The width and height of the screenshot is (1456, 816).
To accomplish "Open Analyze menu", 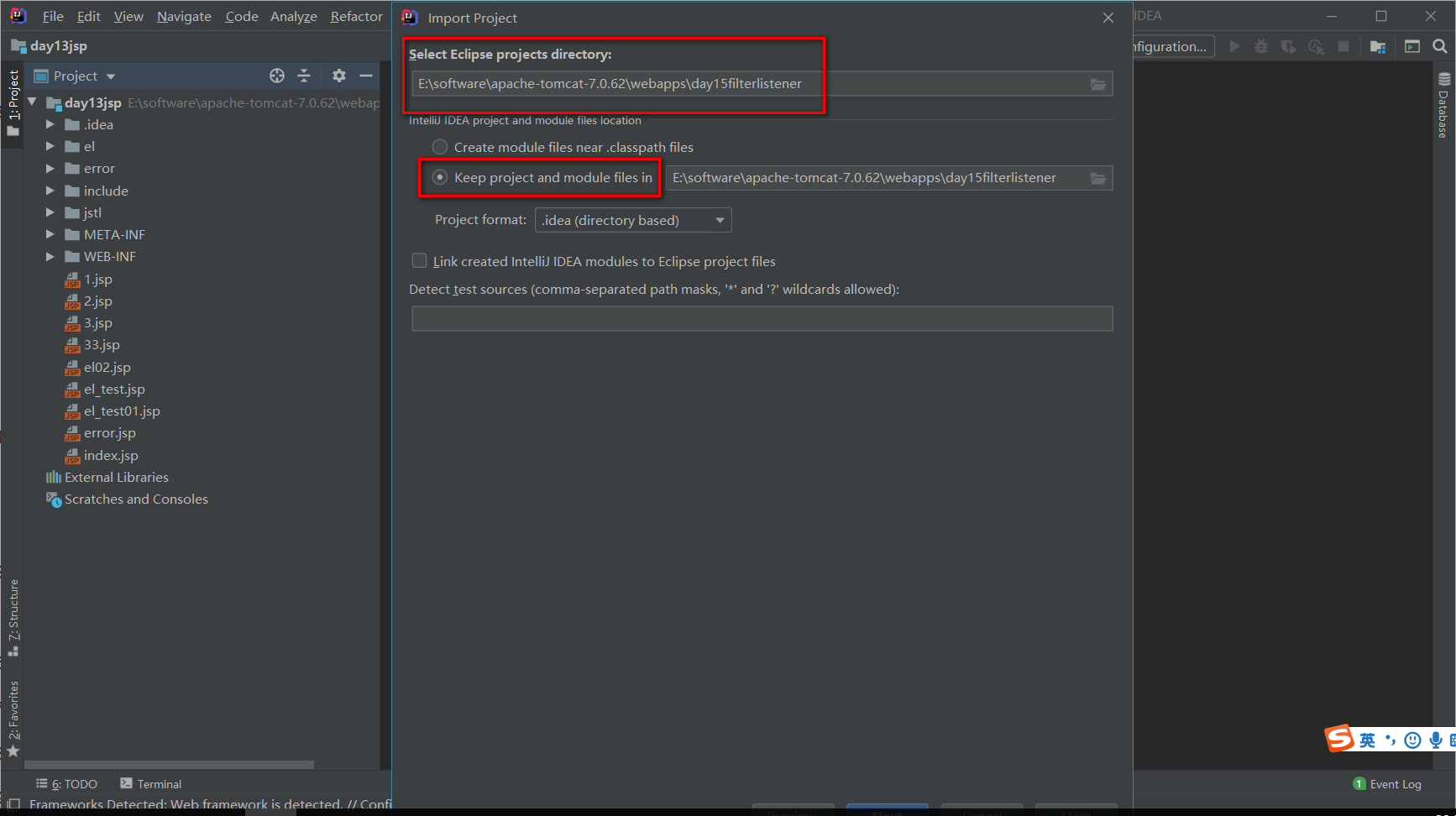I will pos(294,16).
